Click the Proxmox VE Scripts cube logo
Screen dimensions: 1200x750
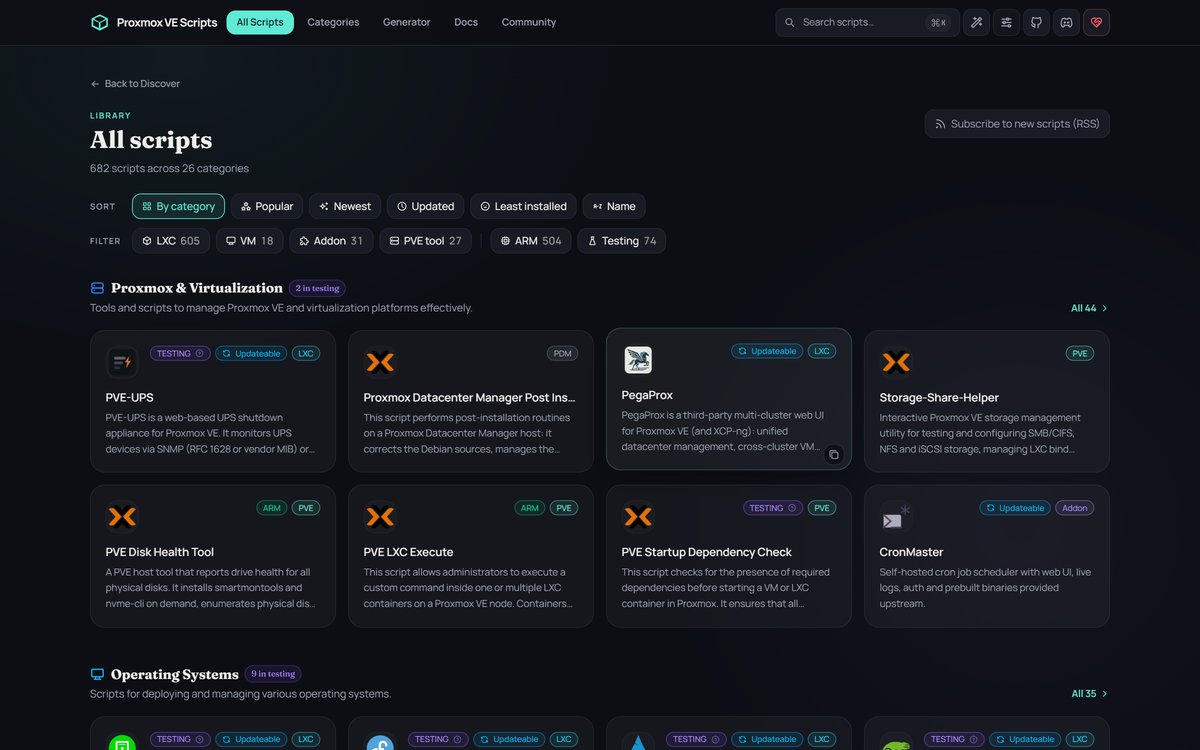[x=99, y=22]
